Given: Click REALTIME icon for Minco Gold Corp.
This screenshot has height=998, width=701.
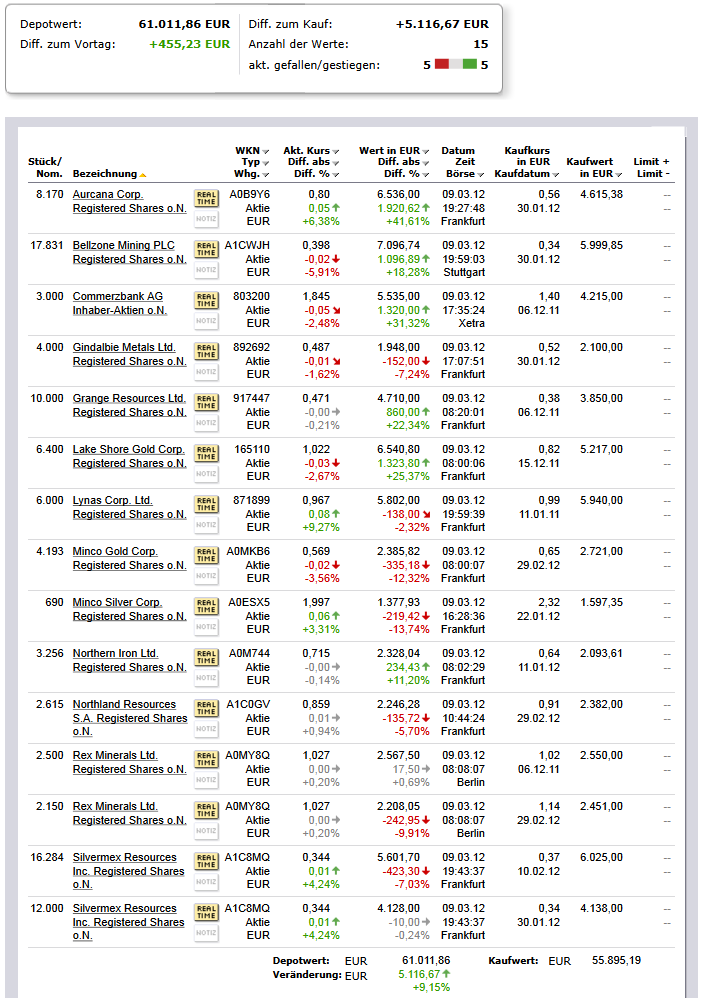Looking at the screenshot, I should [x=206, y=555].
